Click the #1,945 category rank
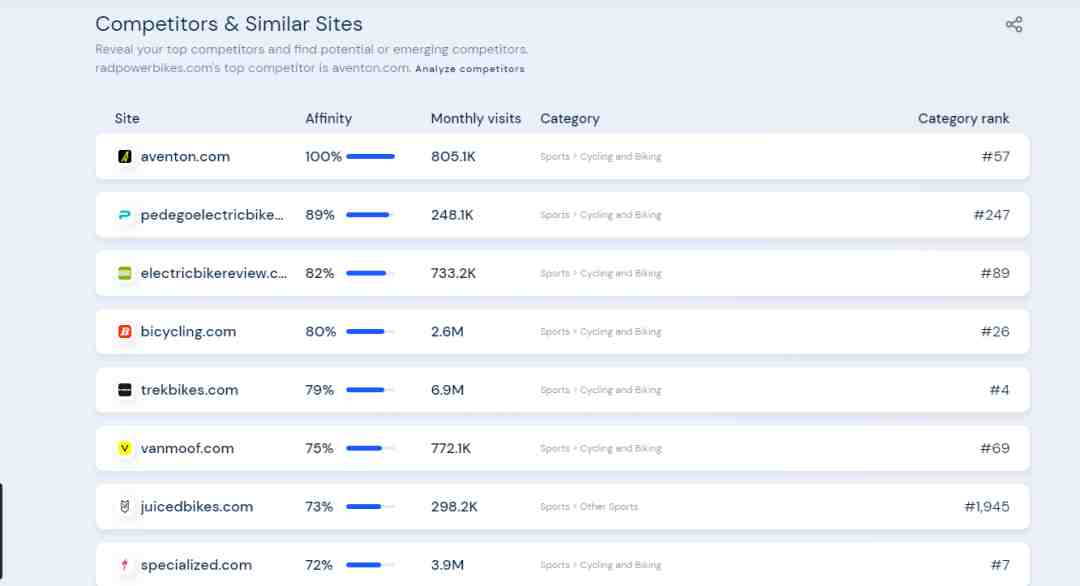The width and height of the screenshot is (1080, 586). [987, 507]
